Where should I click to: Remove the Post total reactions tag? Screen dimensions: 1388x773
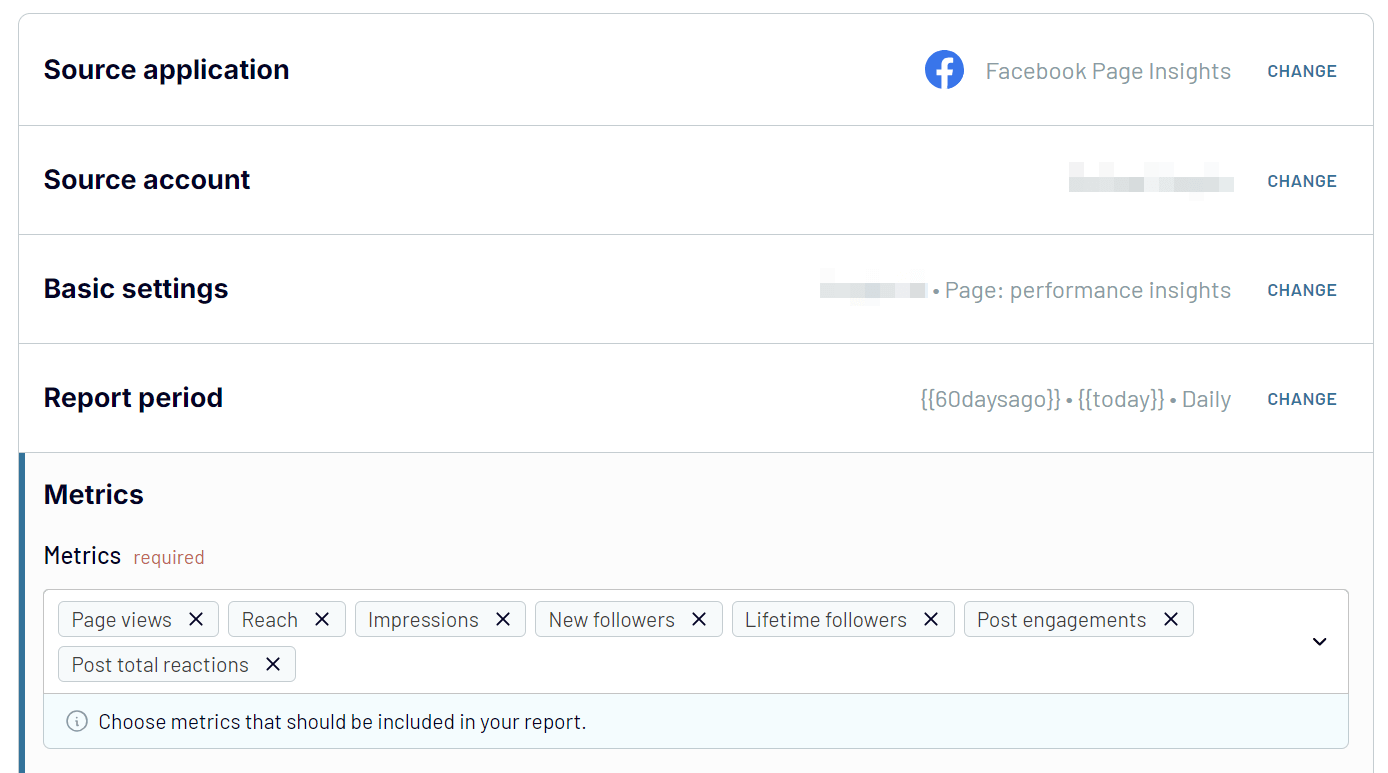point(273,665)
